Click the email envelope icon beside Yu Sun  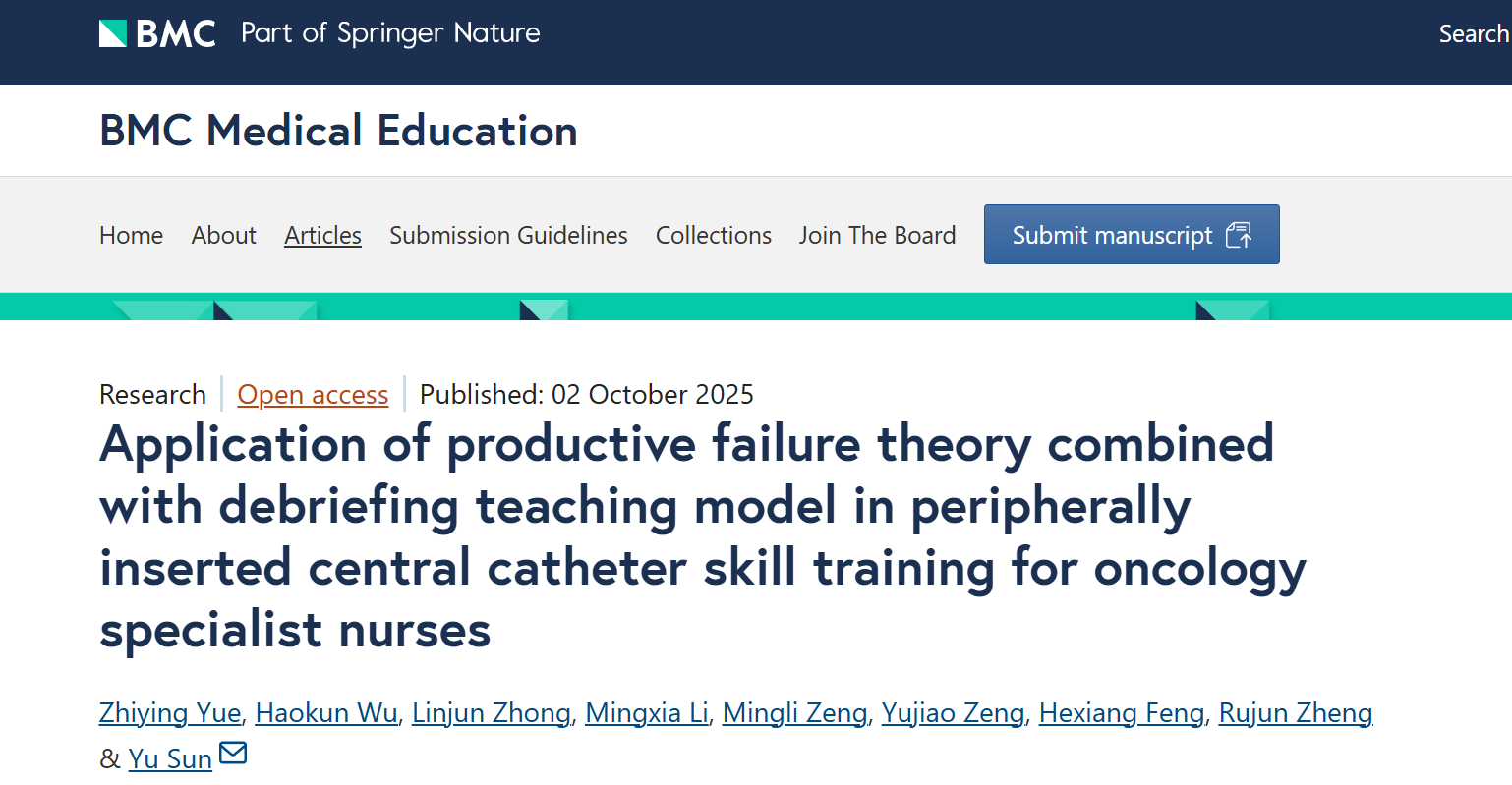(x=233, y=754)
